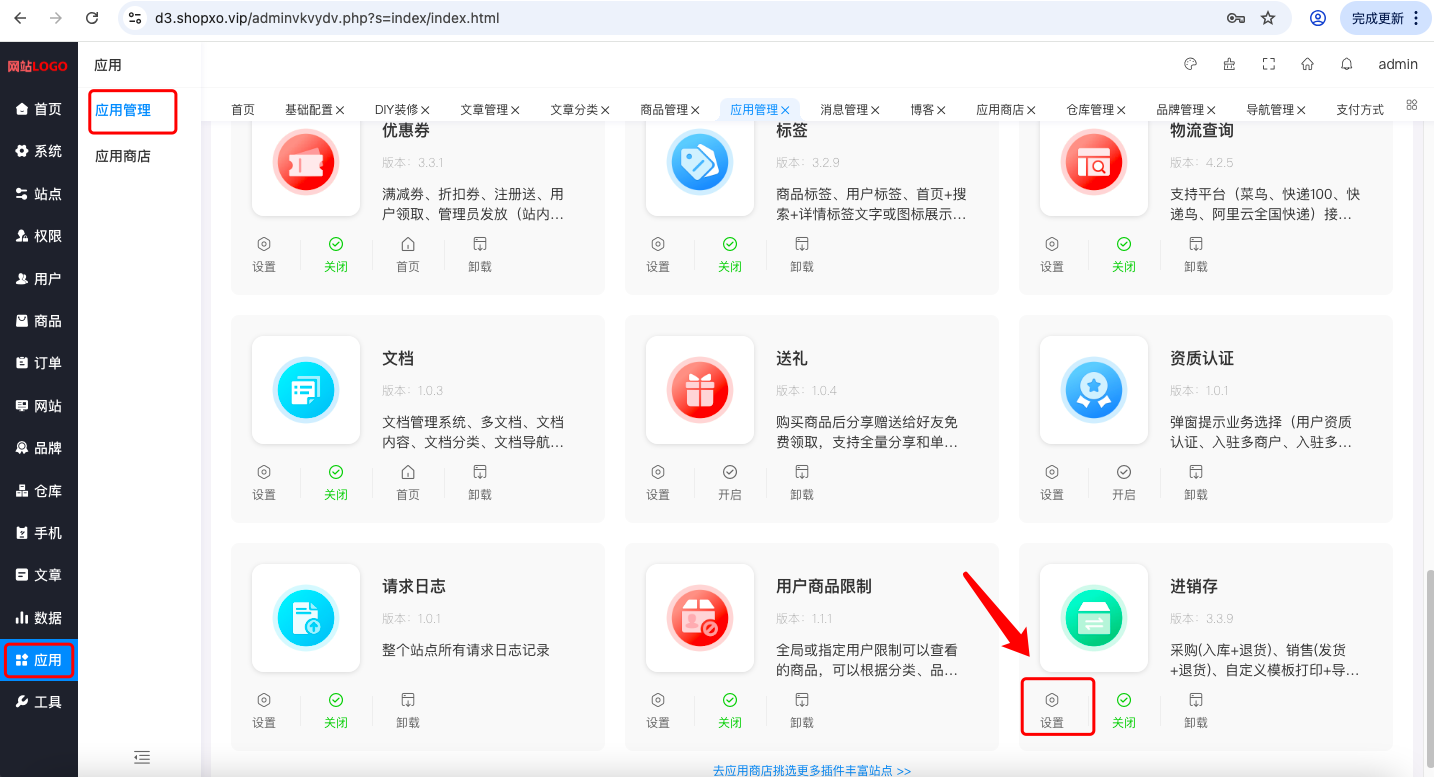
Task: Enable the 送礼 plugin via 开启
Action: point(730,483)
